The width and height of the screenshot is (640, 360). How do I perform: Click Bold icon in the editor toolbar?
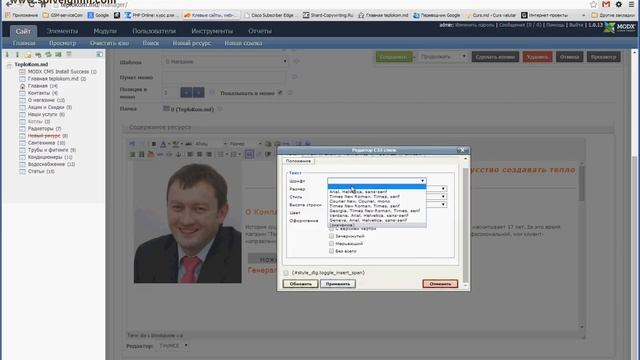154,144
